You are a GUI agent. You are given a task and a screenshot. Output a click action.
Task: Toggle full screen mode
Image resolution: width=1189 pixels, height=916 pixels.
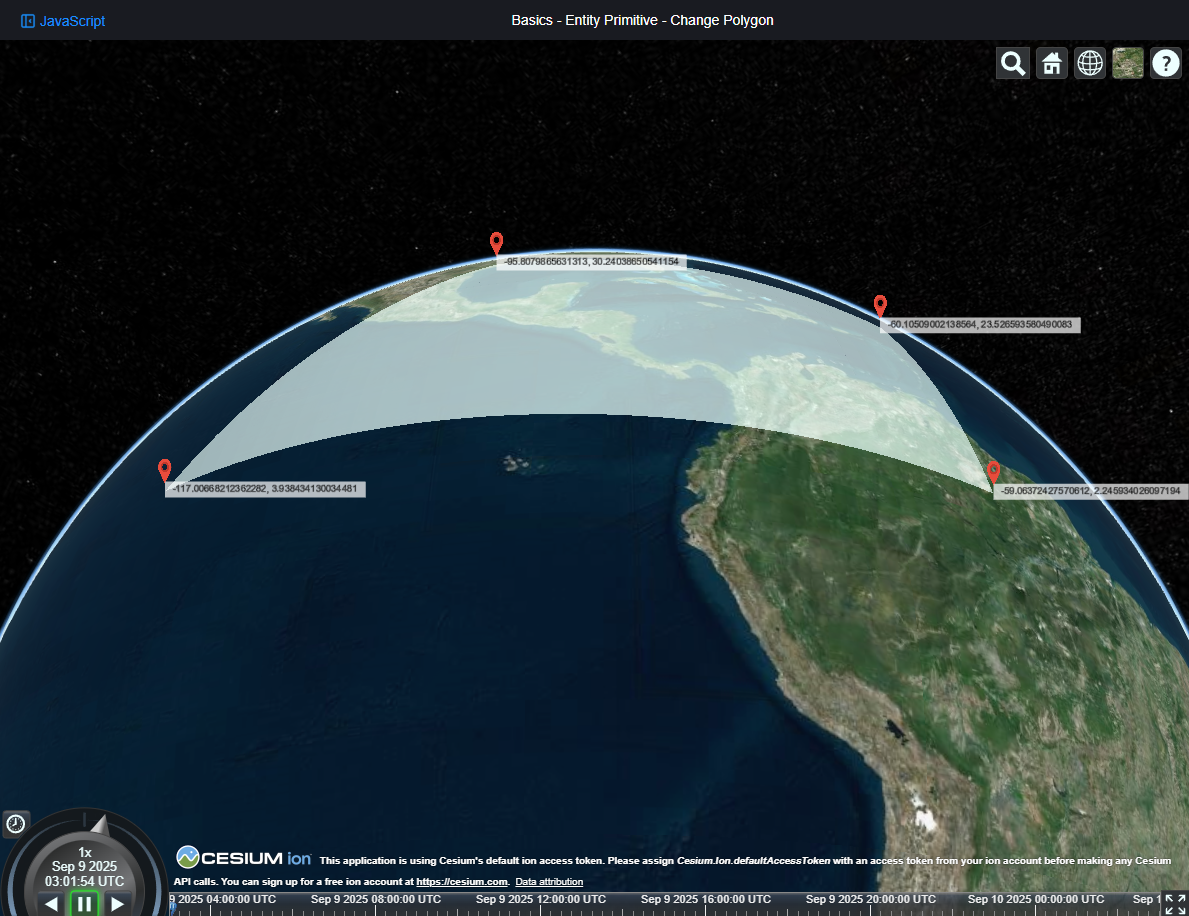pyautogui.click(x=1175, y=904)
